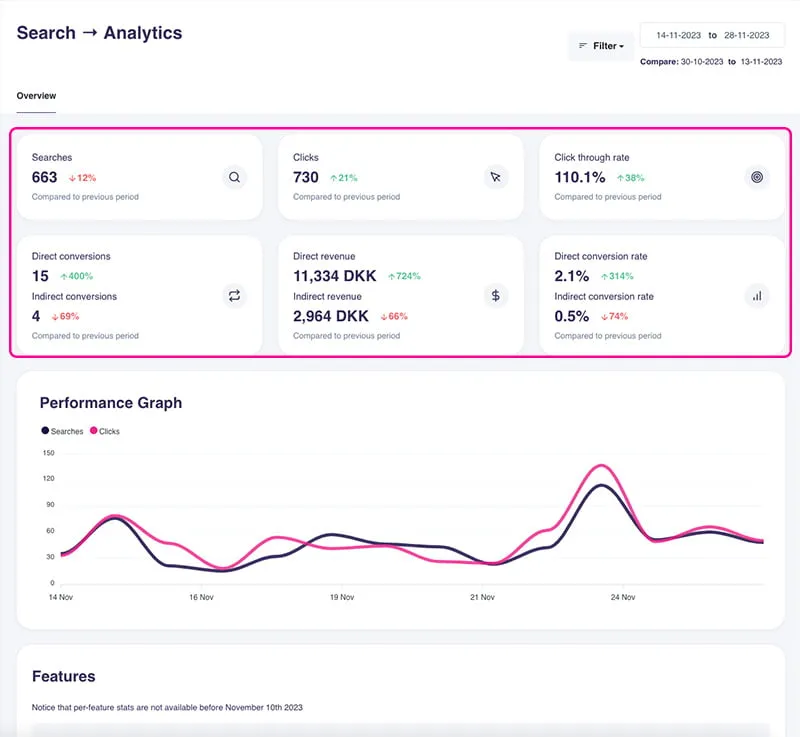Click the filter lines icon beside Filter
Screen dimensions: 800x737
tap(585, 45)
